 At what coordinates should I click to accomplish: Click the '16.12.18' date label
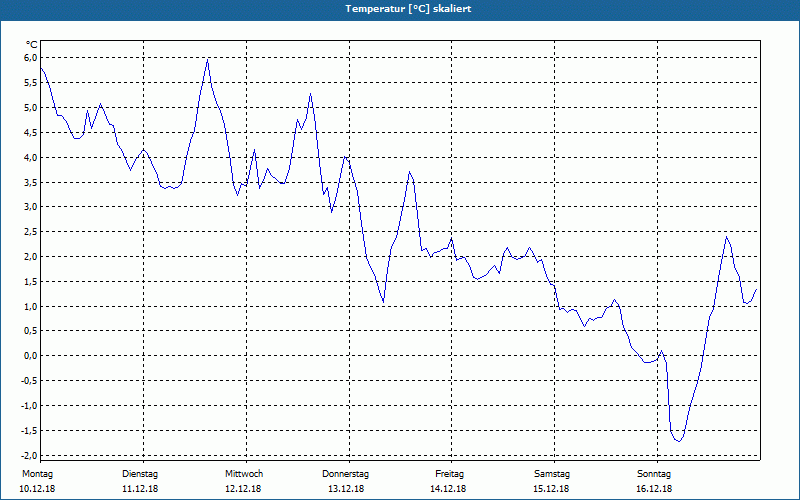pos(654,489)
